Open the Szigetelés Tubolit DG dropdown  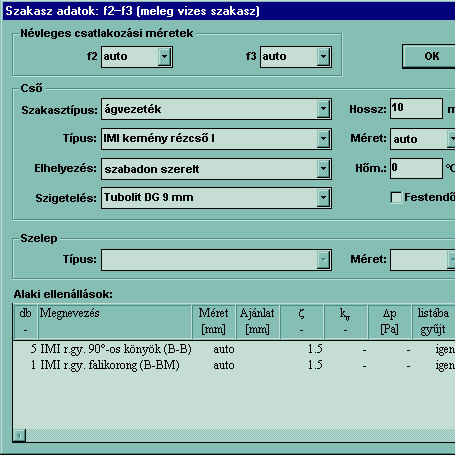pos(323,198)
